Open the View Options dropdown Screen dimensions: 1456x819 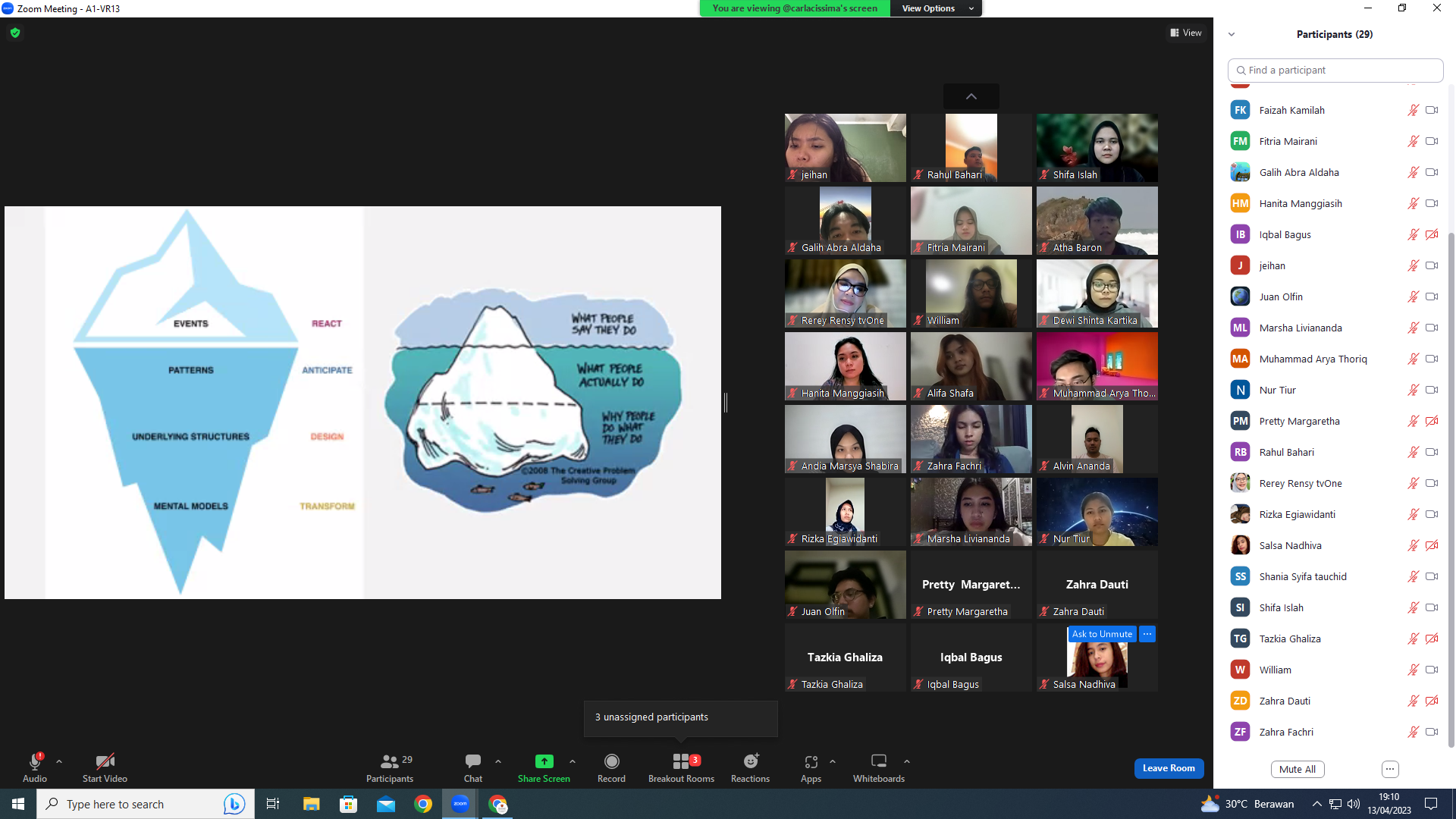pos(937,8)
